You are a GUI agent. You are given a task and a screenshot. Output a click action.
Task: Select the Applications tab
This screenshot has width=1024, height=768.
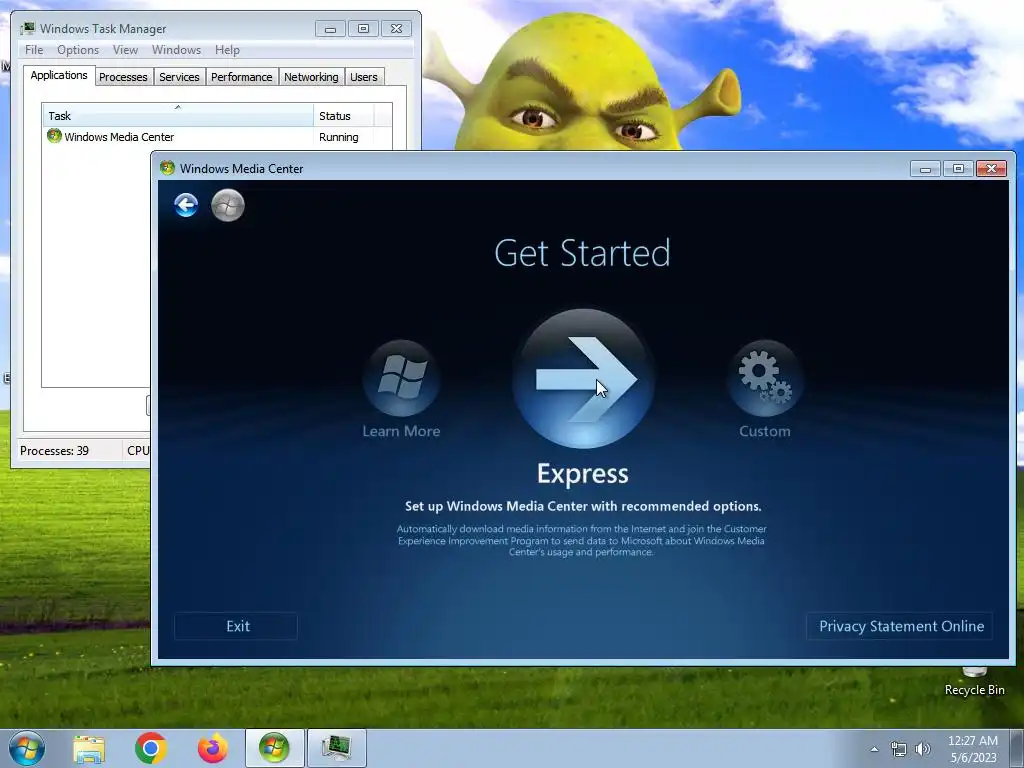[x=59, y=75]
